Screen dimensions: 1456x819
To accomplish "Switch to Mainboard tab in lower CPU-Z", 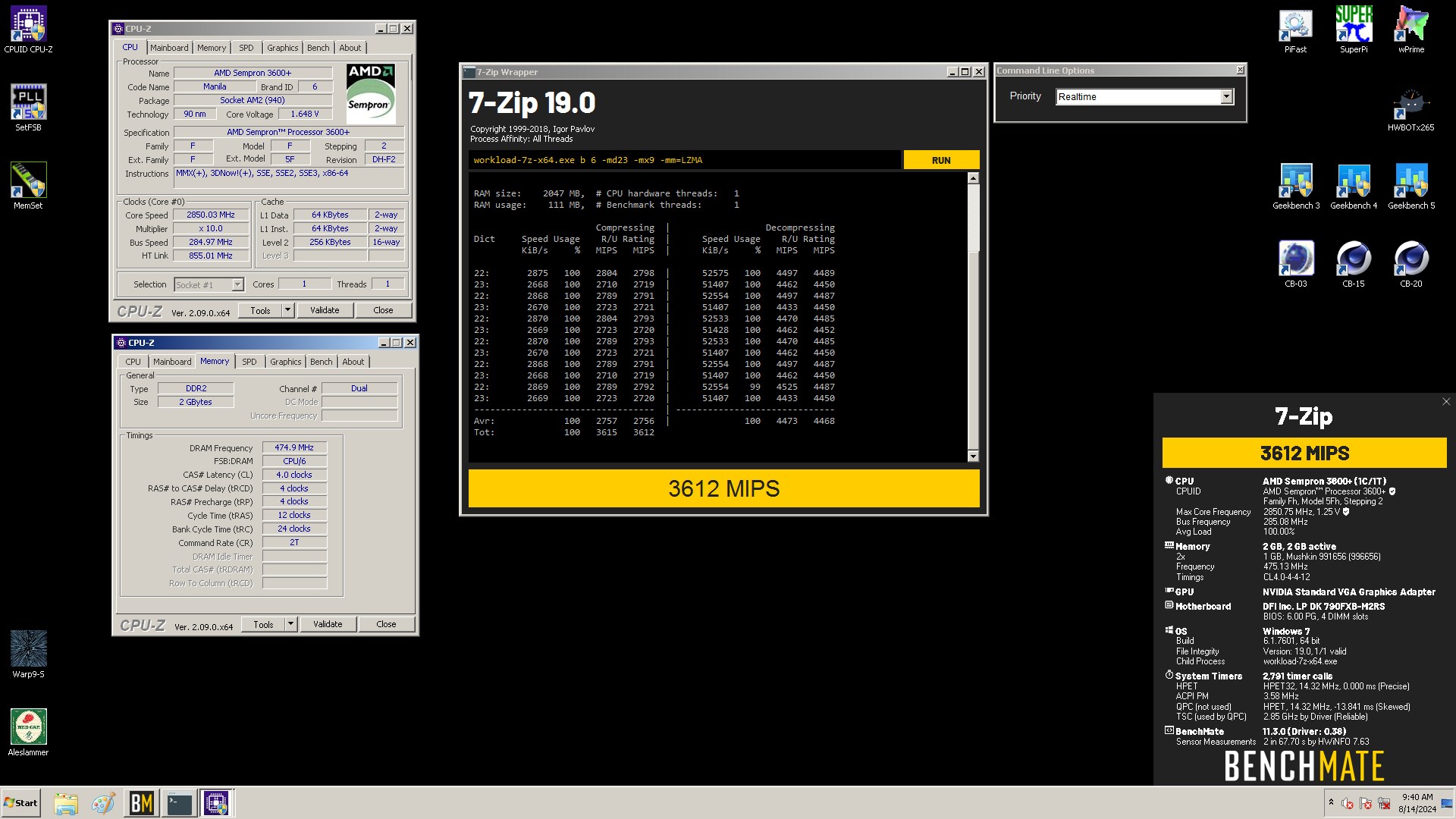I will coord(172,362).
